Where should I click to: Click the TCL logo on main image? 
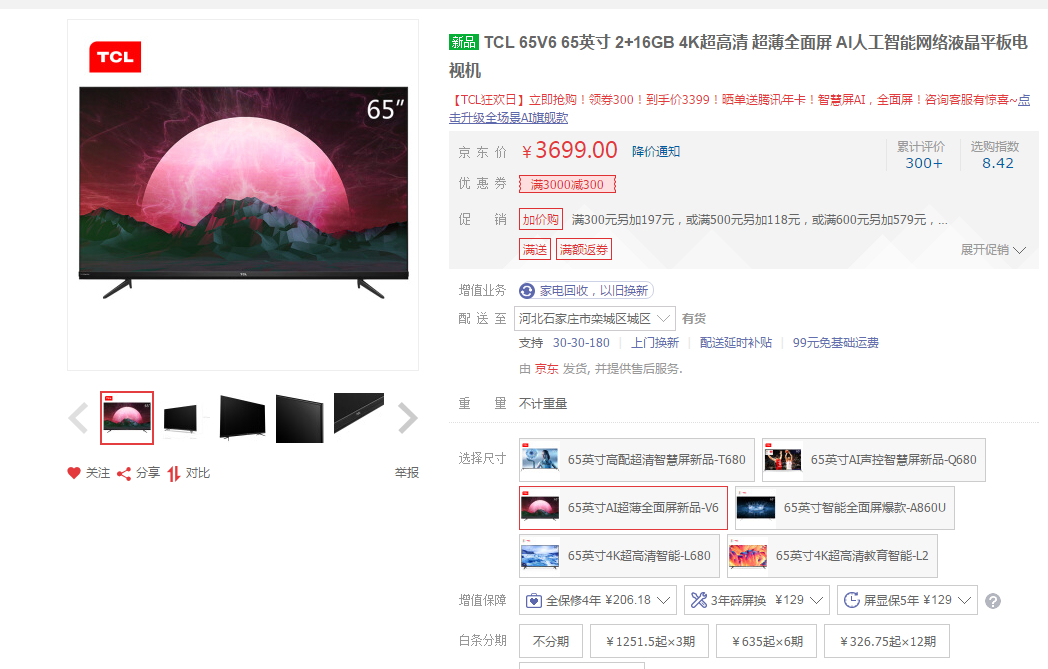coord(115,57)
